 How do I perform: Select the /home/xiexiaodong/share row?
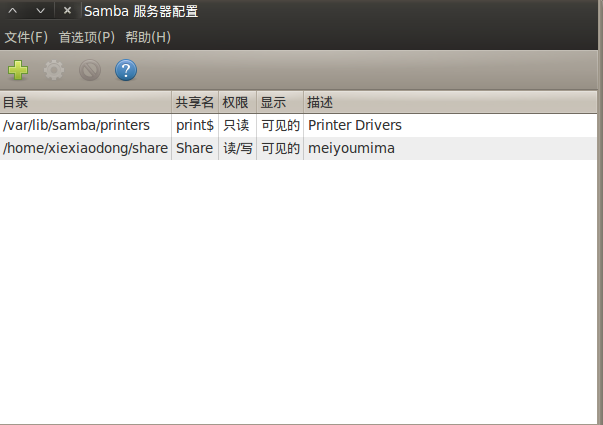pyautogui.click(x=298, y=148)
